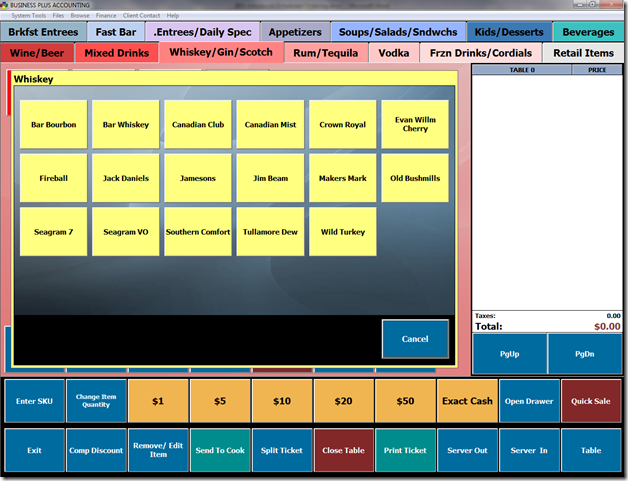Open the Help menu

[173, 16]
